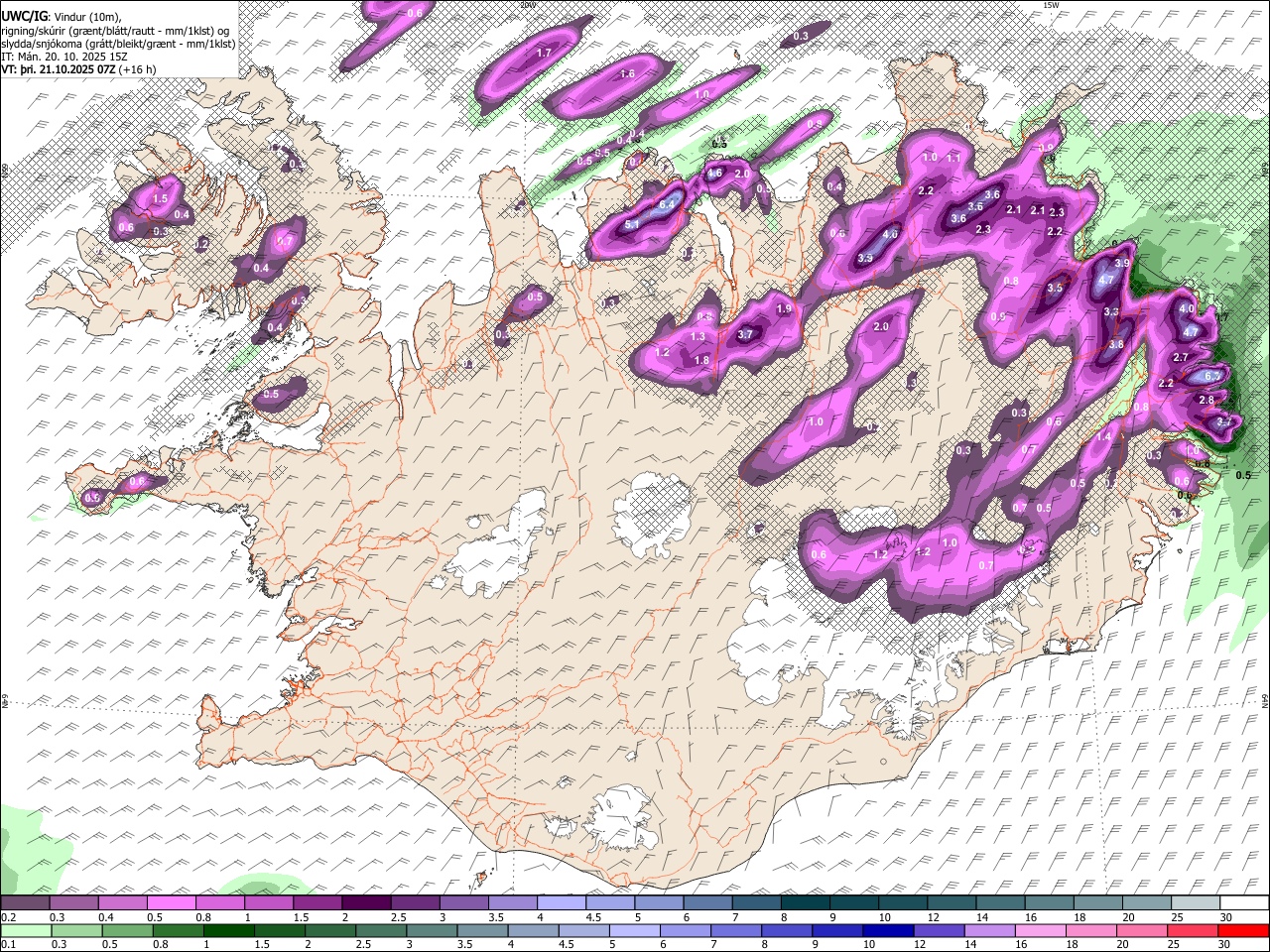Click the 1.1 precipitation value in the northeast

coord(953,158)
